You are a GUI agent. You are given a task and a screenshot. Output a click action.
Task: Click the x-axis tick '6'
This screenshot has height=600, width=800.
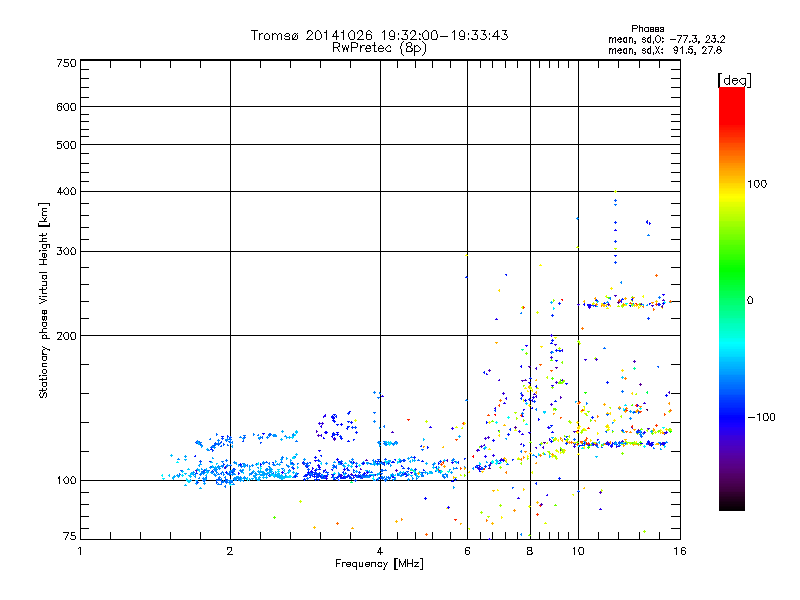[467, 551]
